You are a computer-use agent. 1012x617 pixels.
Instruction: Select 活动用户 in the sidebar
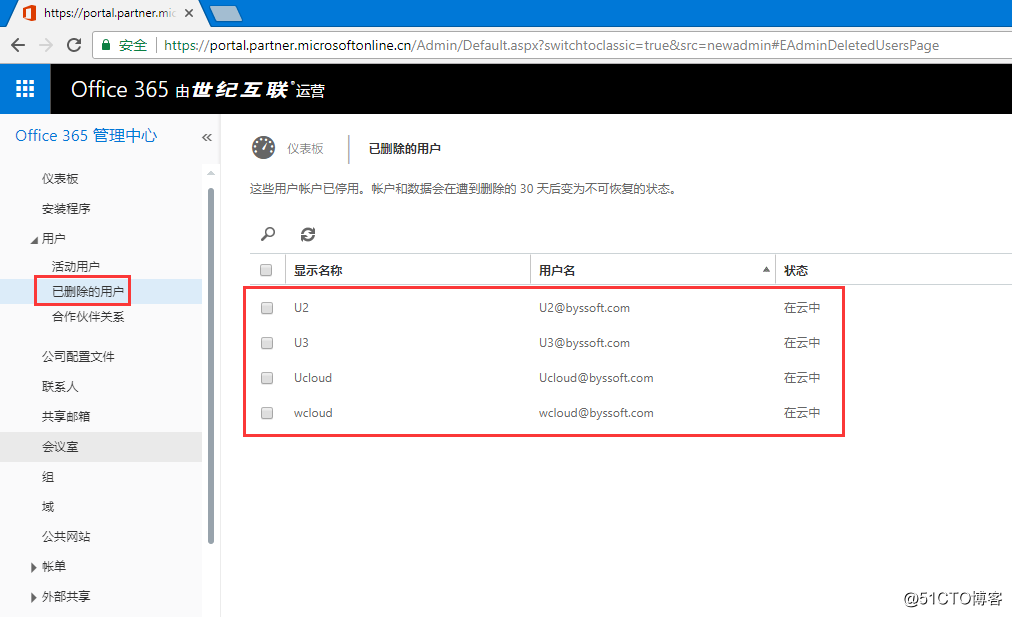[76, 267]
